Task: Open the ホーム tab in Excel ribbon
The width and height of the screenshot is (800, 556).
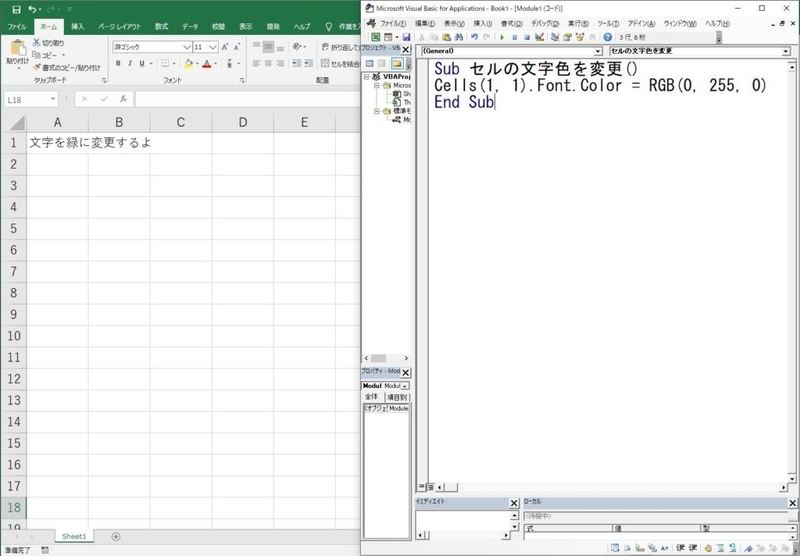Action: [49, 27]
